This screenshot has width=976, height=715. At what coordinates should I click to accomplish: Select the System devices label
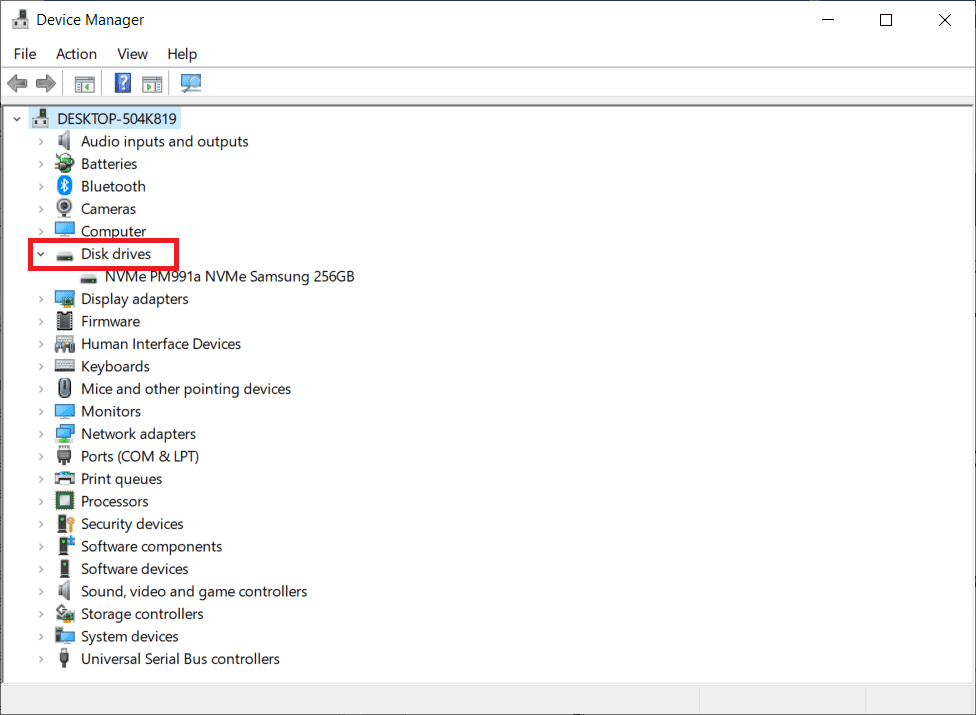[129, 636]
